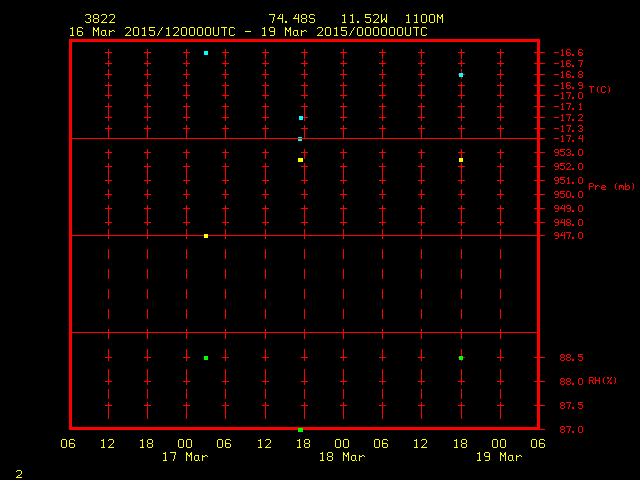Select the green humidity point on bottom axis
Viewport: 640px width, 480px height.
(x=300, y=429)
